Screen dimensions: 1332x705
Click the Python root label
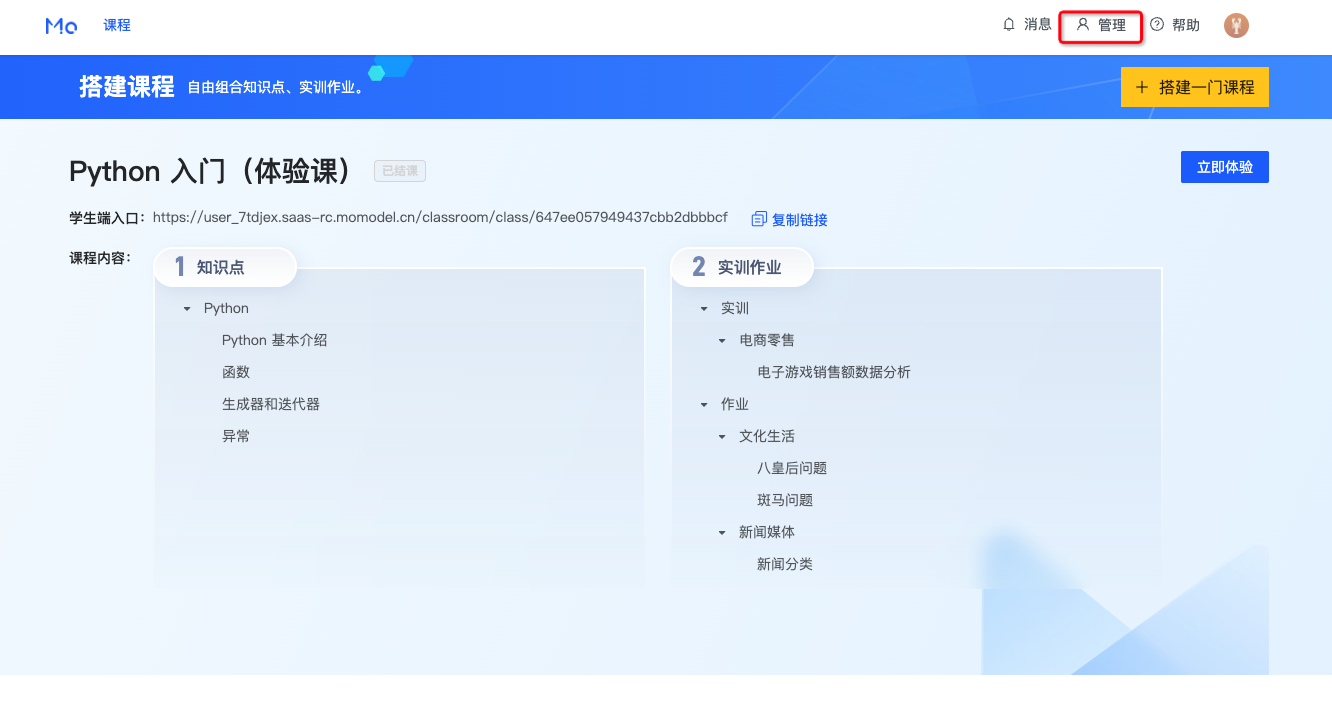pos(226,308)
